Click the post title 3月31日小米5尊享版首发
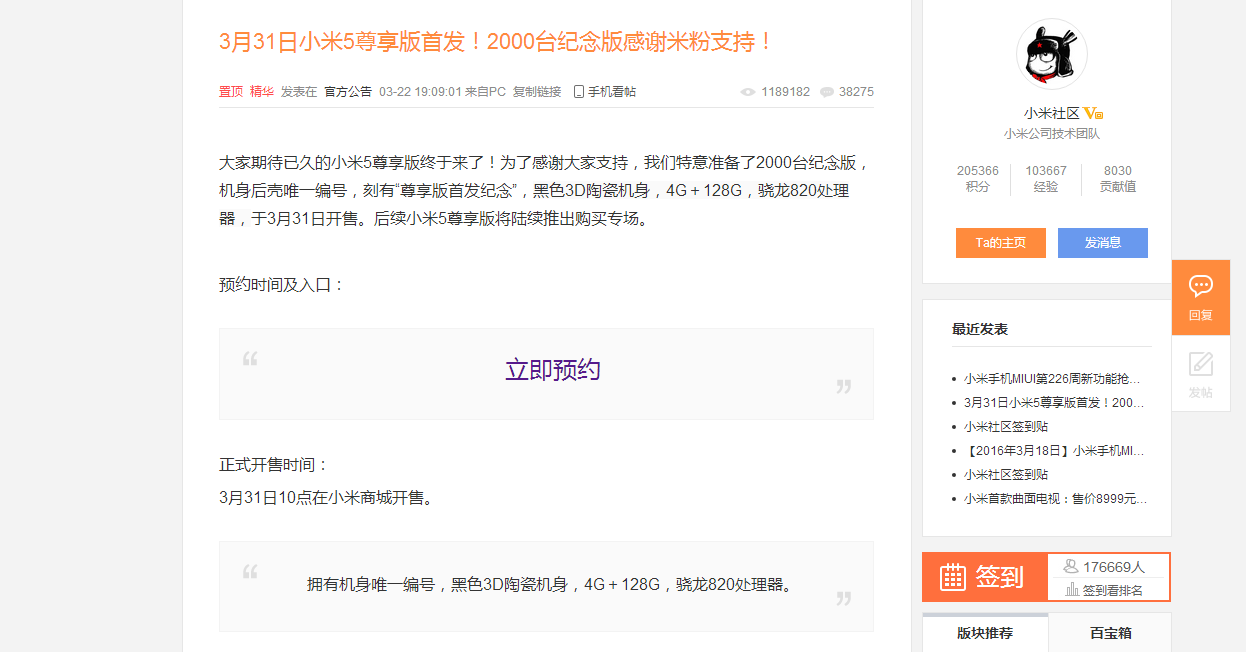This screenshot has height=652, width=1246. 497,42
